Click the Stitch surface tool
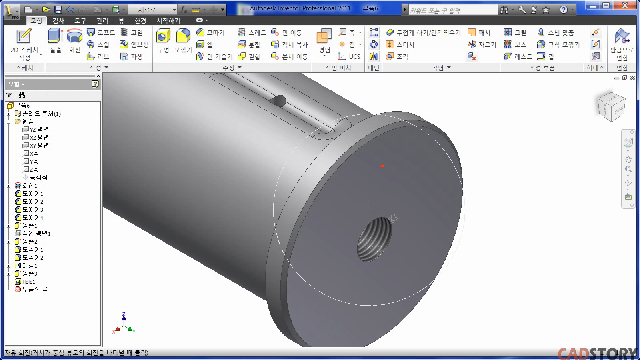The width and height of the screenshot is (640, 360). coord(400,44)
